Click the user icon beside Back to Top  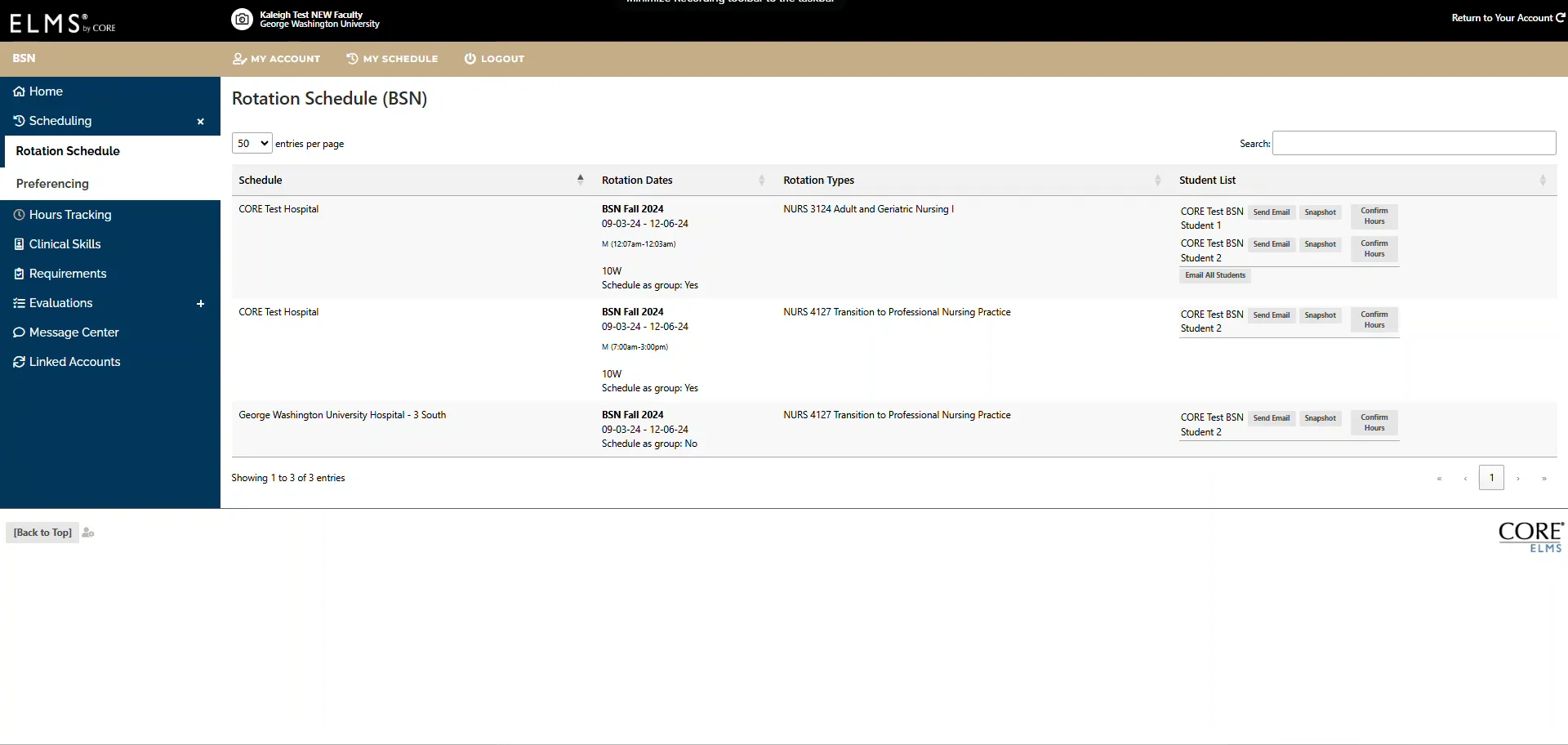tap(88, 533)
